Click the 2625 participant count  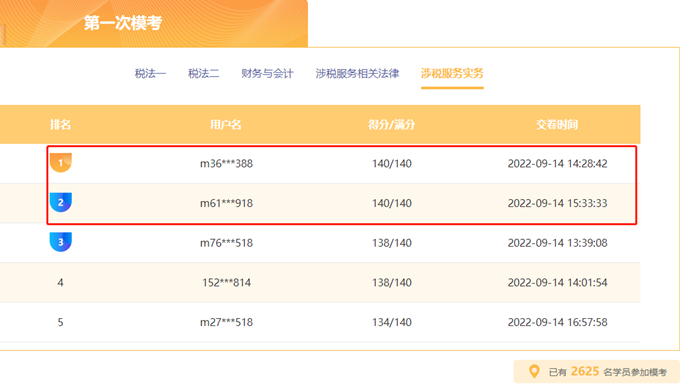click(x=585, y=371)
